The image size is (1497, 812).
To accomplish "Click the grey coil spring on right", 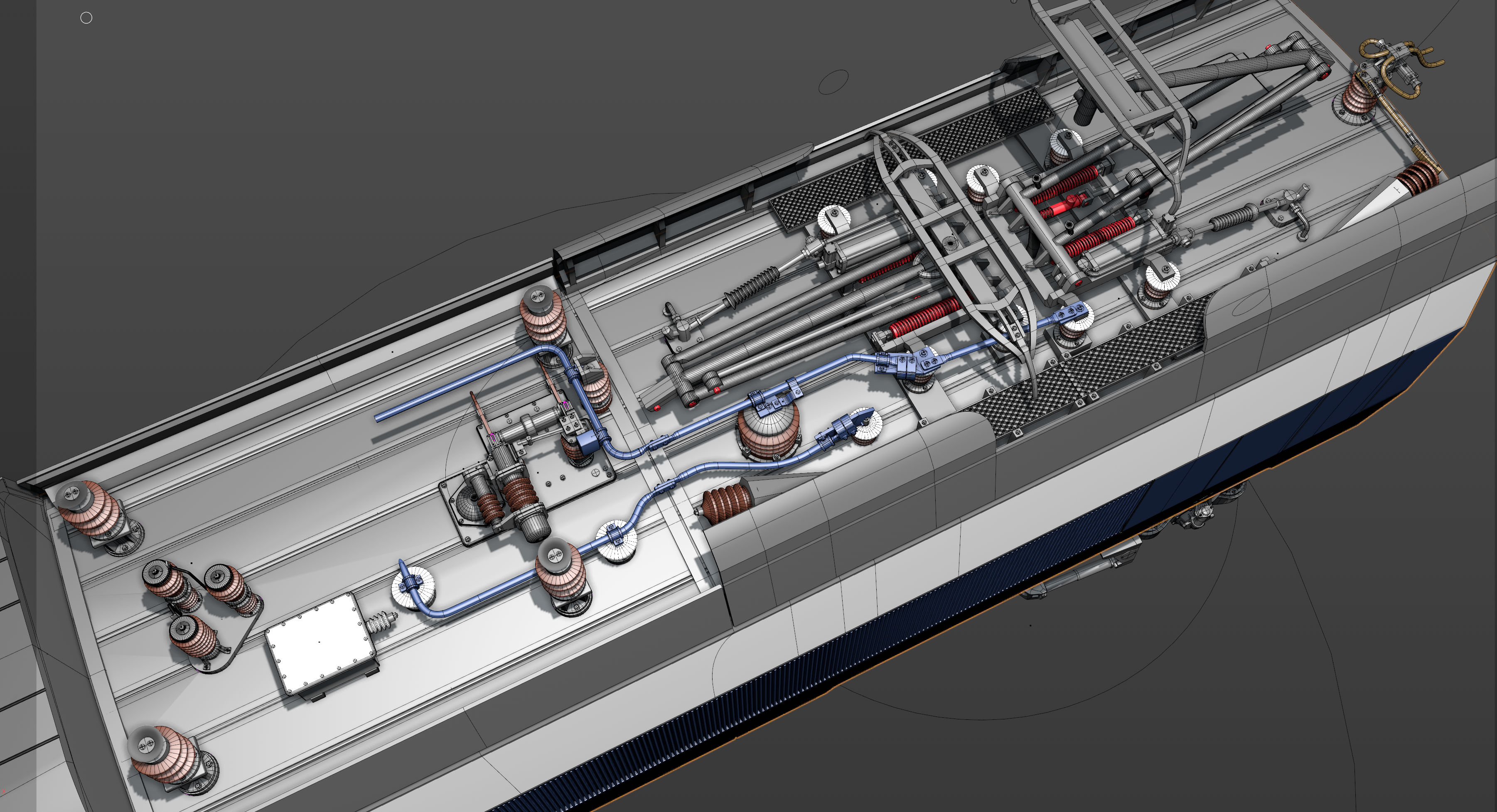I will click(1233, 218).
